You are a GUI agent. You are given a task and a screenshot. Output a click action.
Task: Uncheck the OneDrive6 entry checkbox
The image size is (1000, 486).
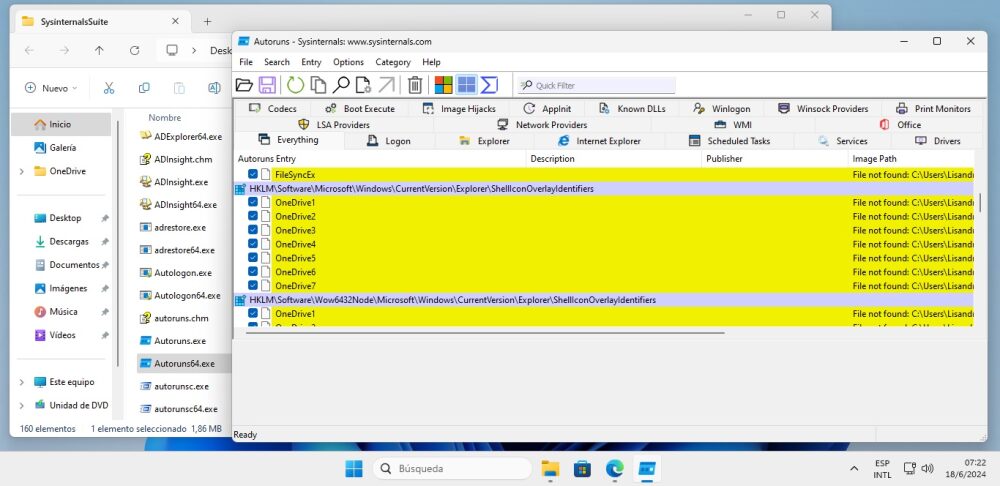(x=253, y=272)
